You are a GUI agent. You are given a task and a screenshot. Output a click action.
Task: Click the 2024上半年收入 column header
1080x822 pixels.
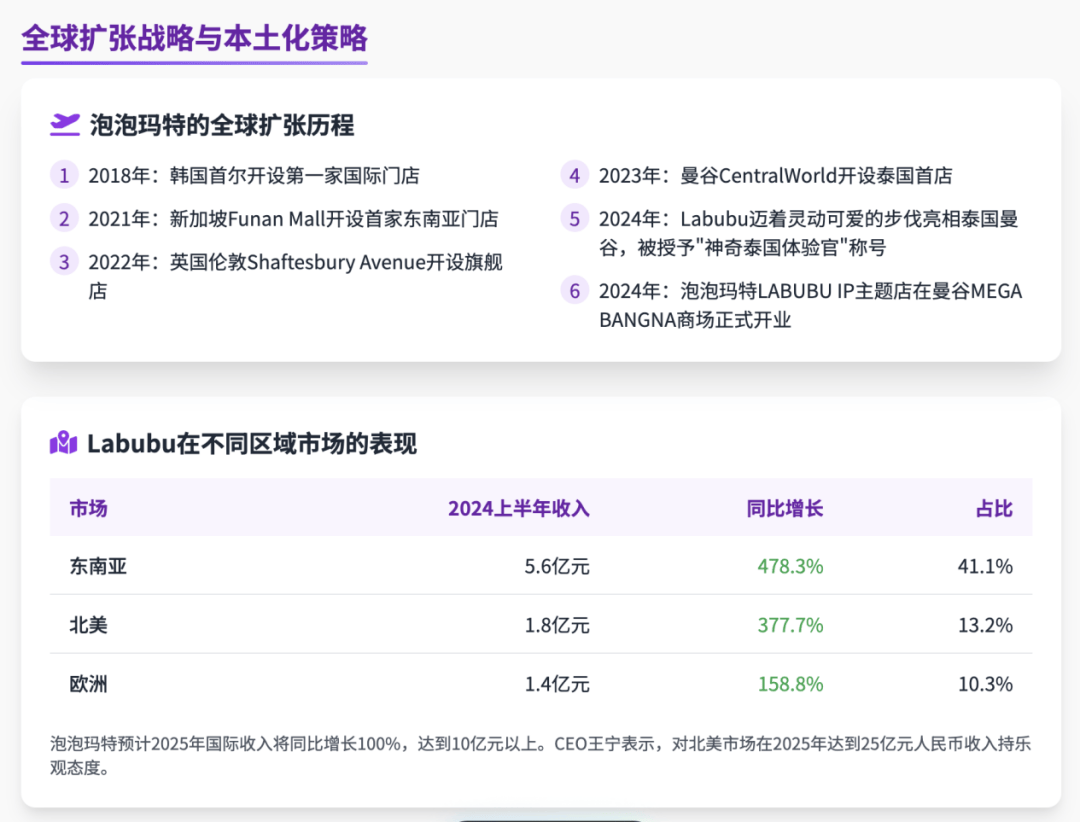518,508
